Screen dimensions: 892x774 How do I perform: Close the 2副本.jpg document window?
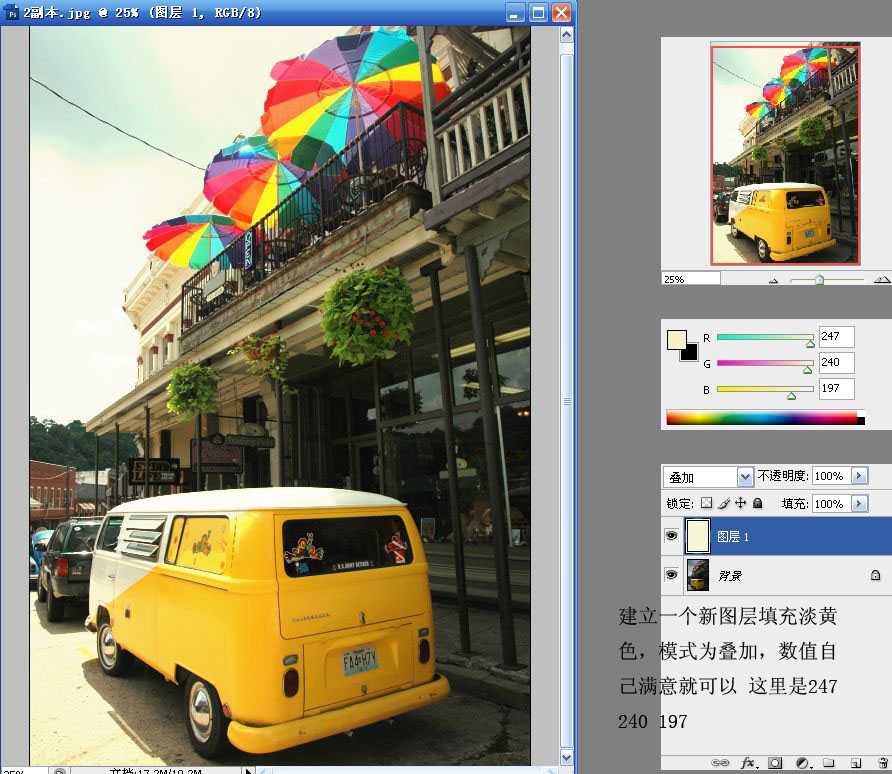coord(561,13)
